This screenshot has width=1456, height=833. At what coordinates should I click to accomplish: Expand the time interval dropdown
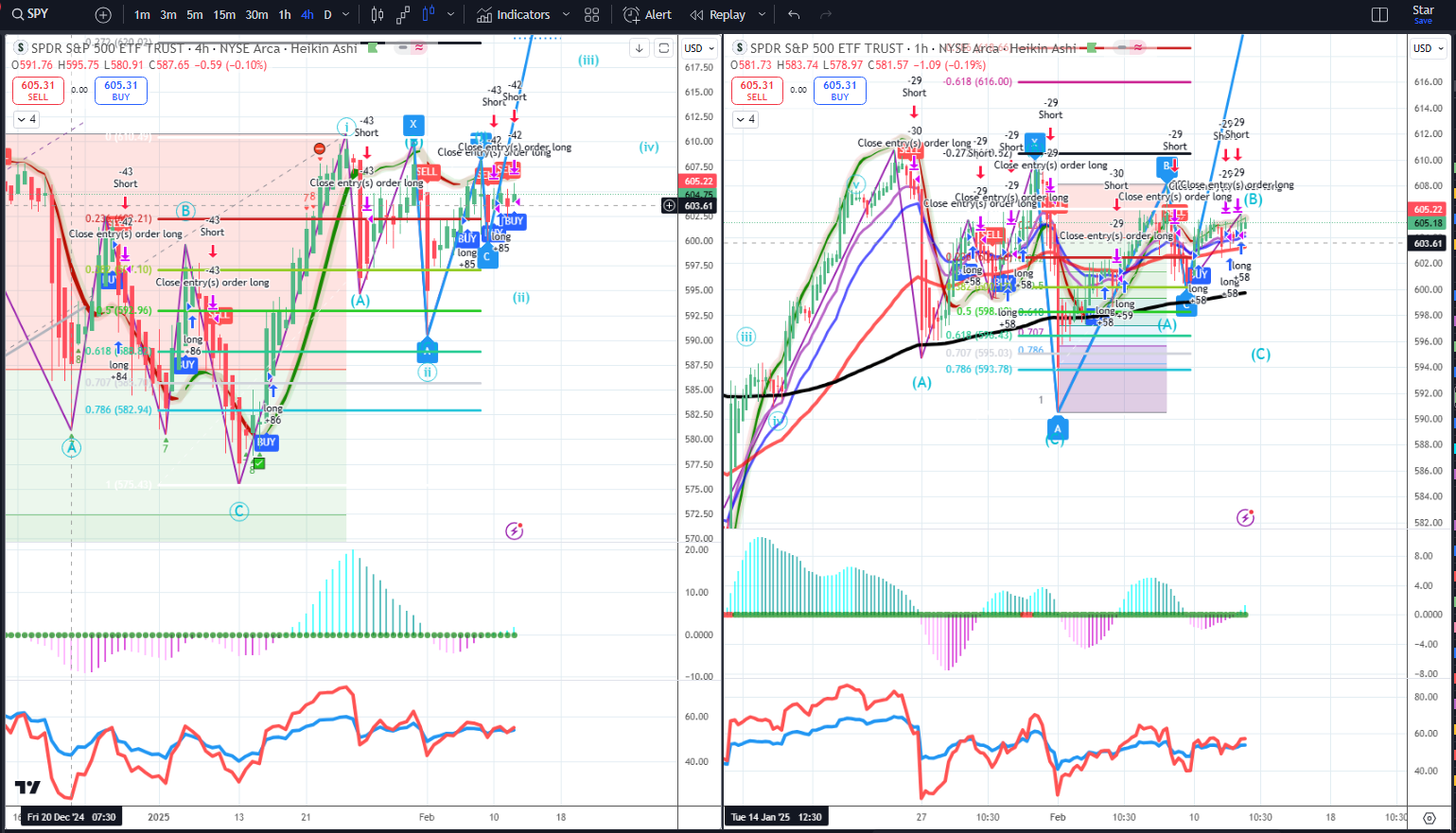(x=345, y=15)
